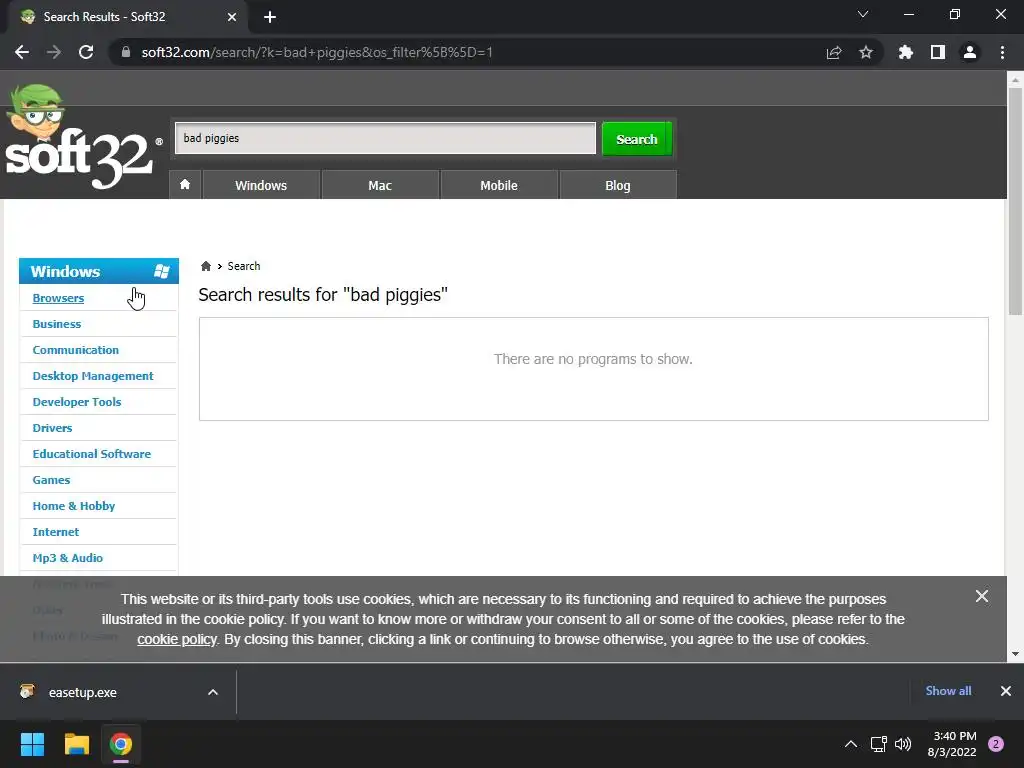Viewport: 1024px width, 768px height.
Task: Open the Games category
Action: (51, 480)
